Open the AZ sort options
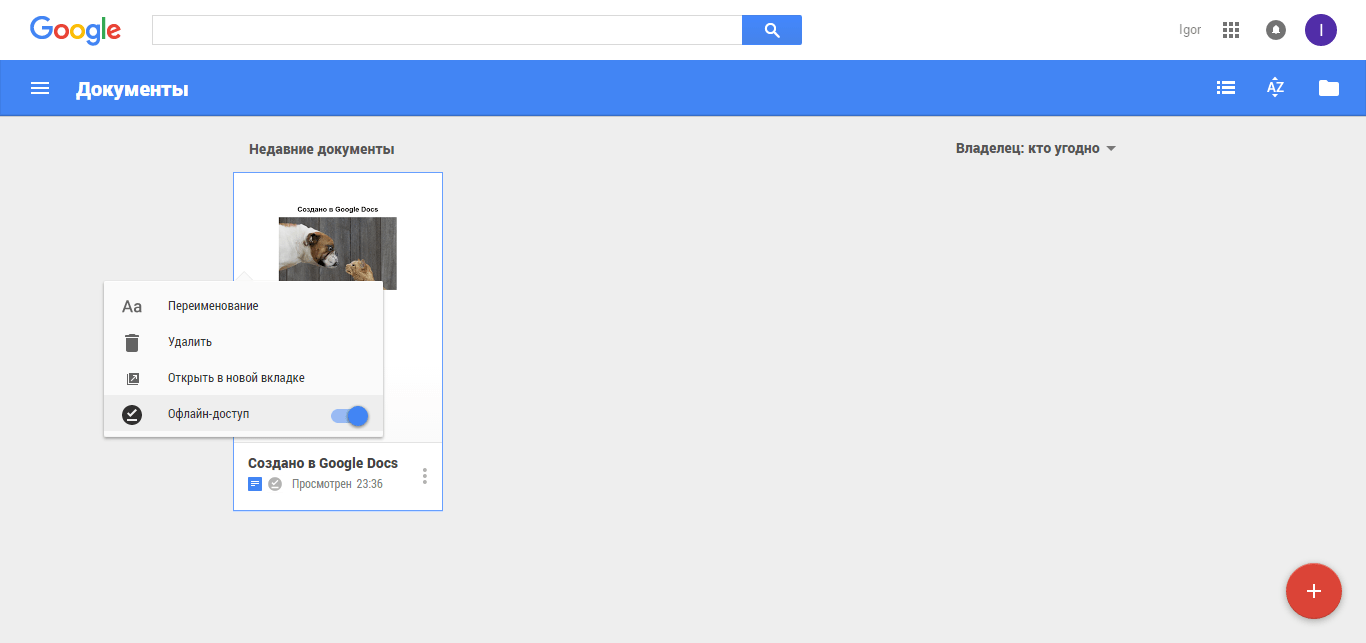Viewport: 1366px width, 643px height. 1275,88
